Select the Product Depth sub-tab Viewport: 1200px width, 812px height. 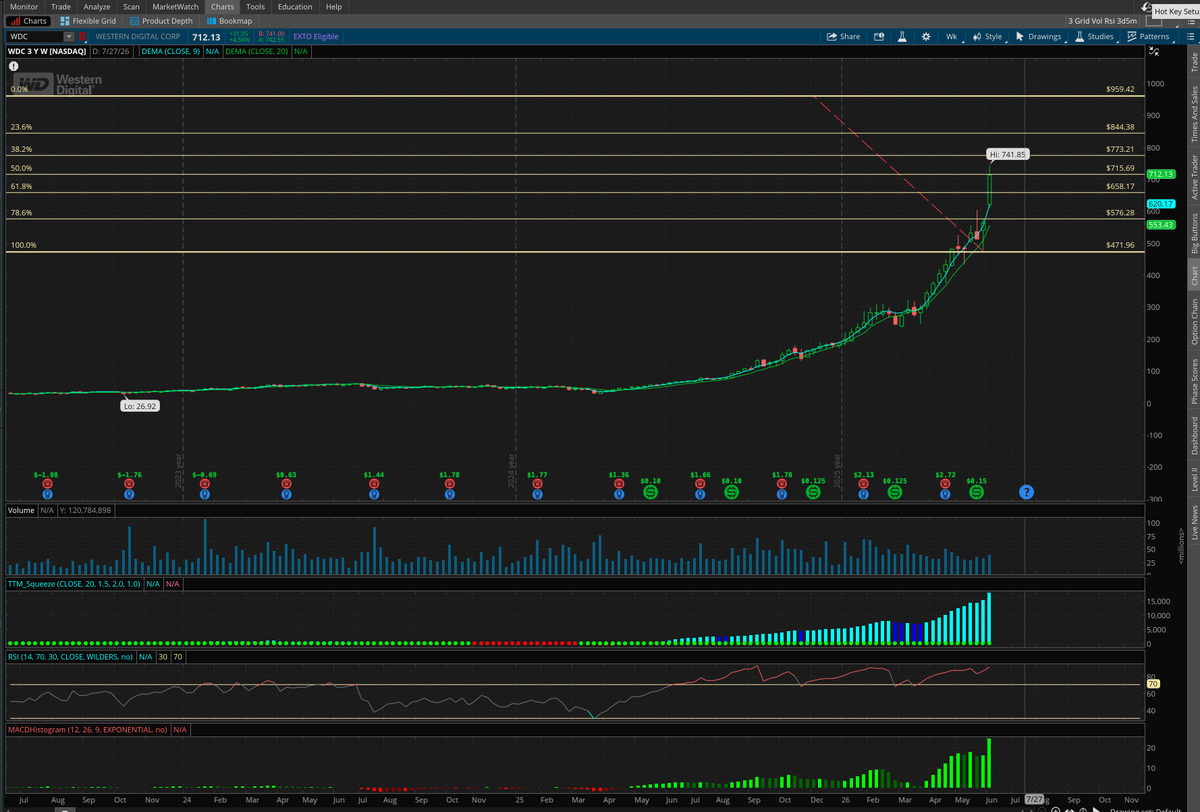click(161, 20)
